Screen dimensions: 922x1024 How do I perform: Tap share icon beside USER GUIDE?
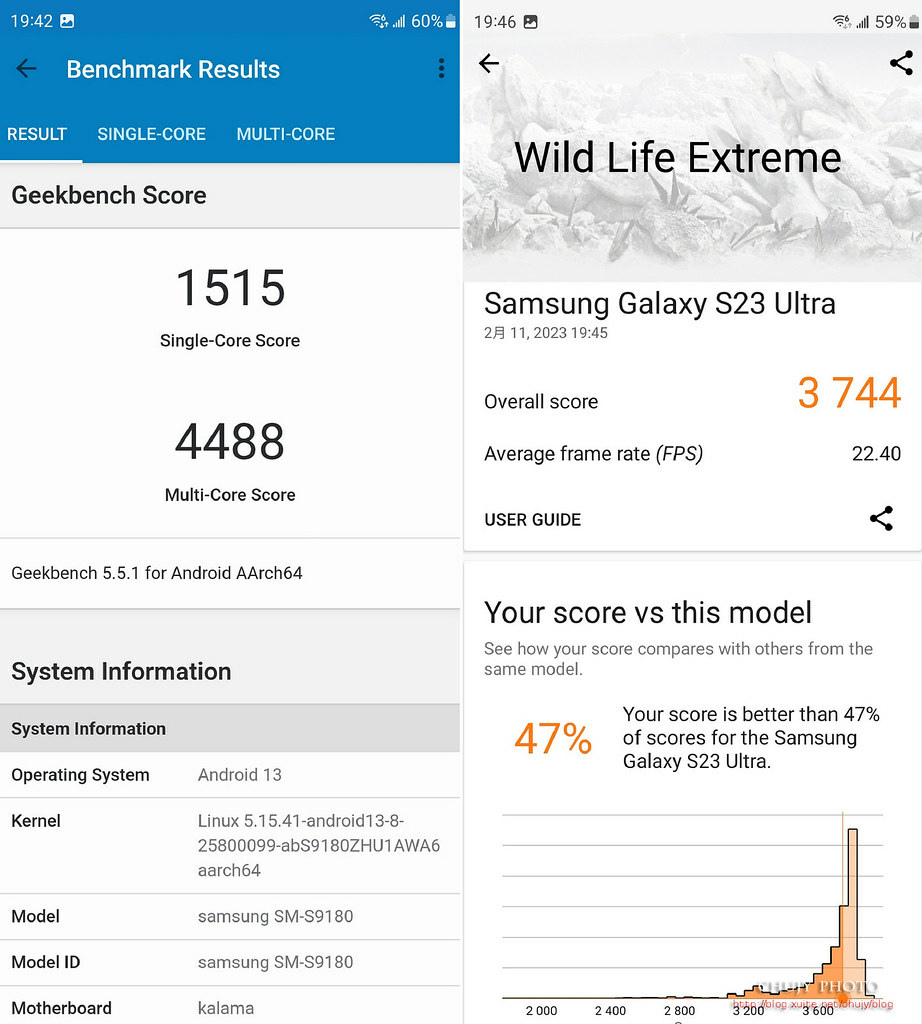[881, 519]
